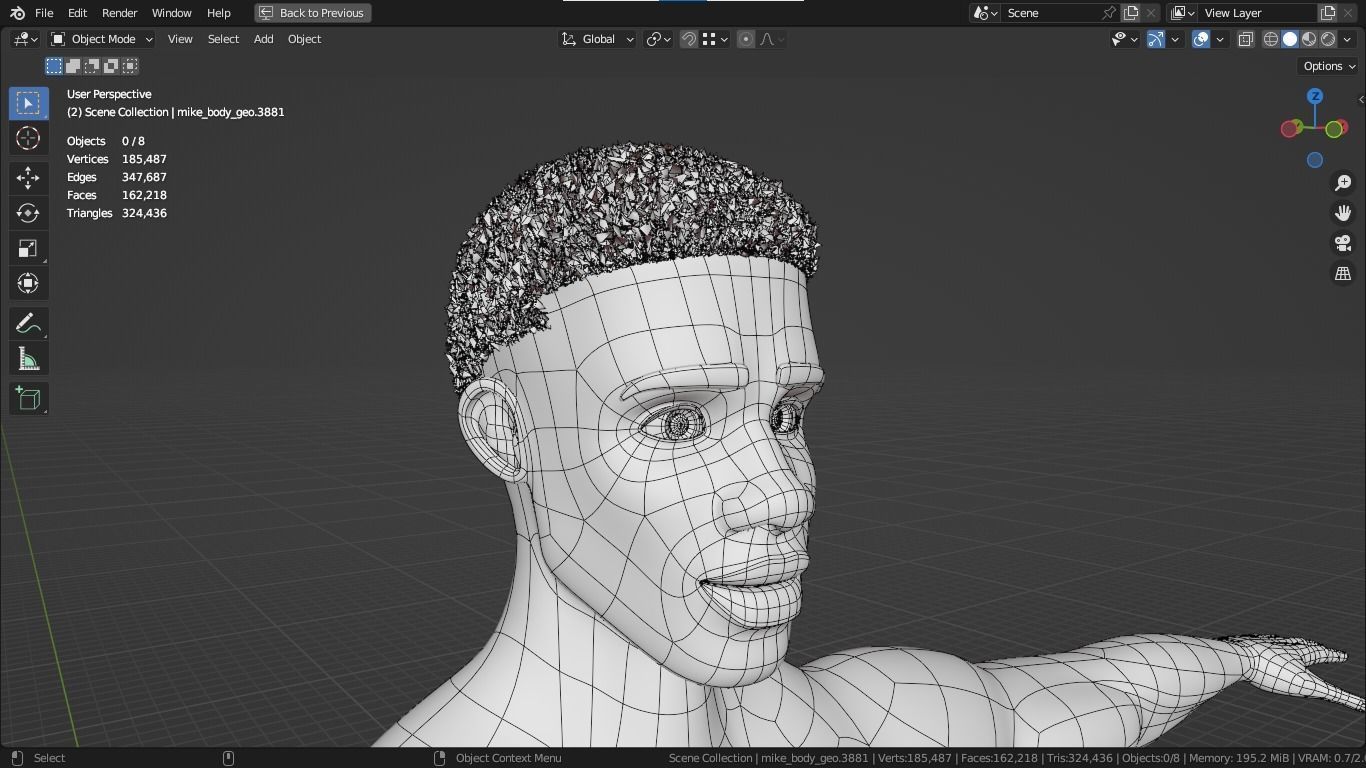Click Back to Previous button
Image resolution: width=1366 pixels, height=768 pixels.
click(313, 13)
